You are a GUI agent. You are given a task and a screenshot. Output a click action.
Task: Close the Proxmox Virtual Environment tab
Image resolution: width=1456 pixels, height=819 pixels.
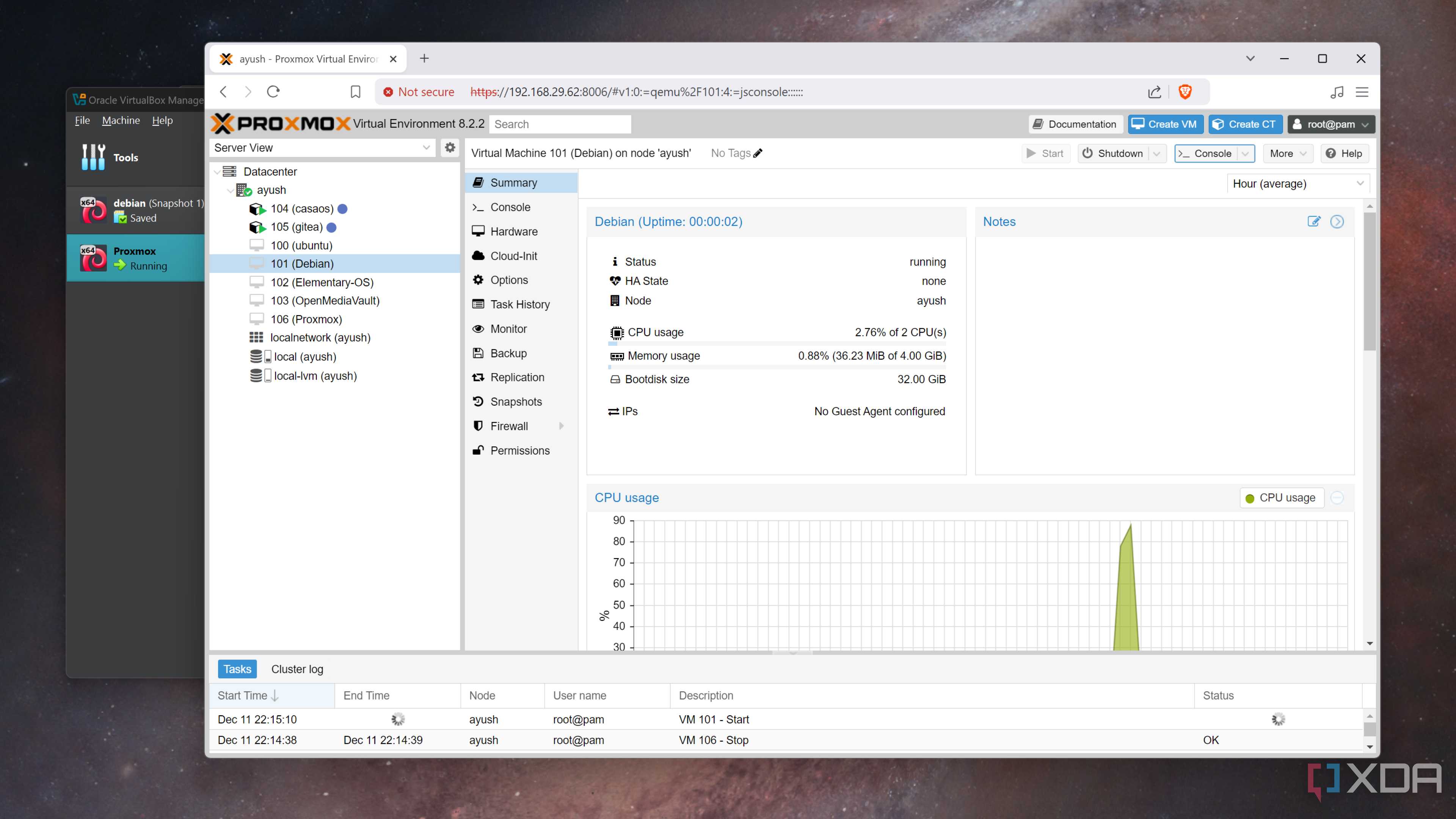(394, 59)
